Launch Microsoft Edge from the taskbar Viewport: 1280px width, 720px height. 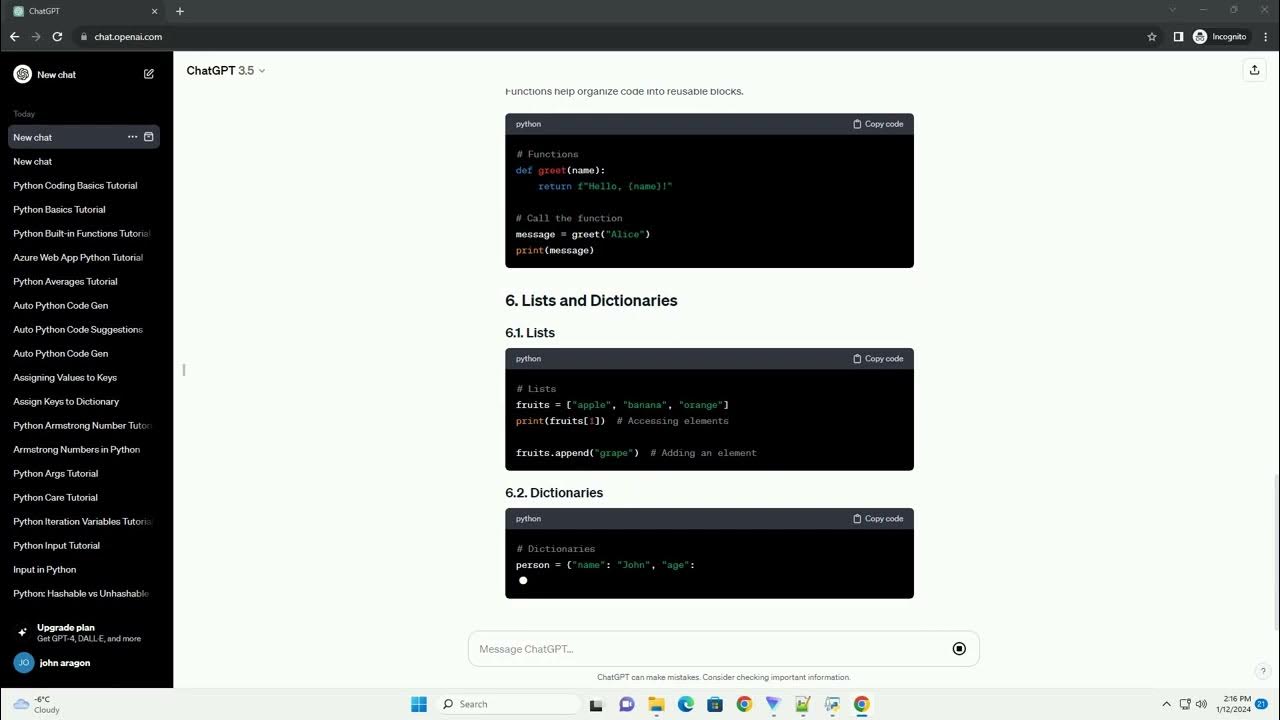[686, 704]
